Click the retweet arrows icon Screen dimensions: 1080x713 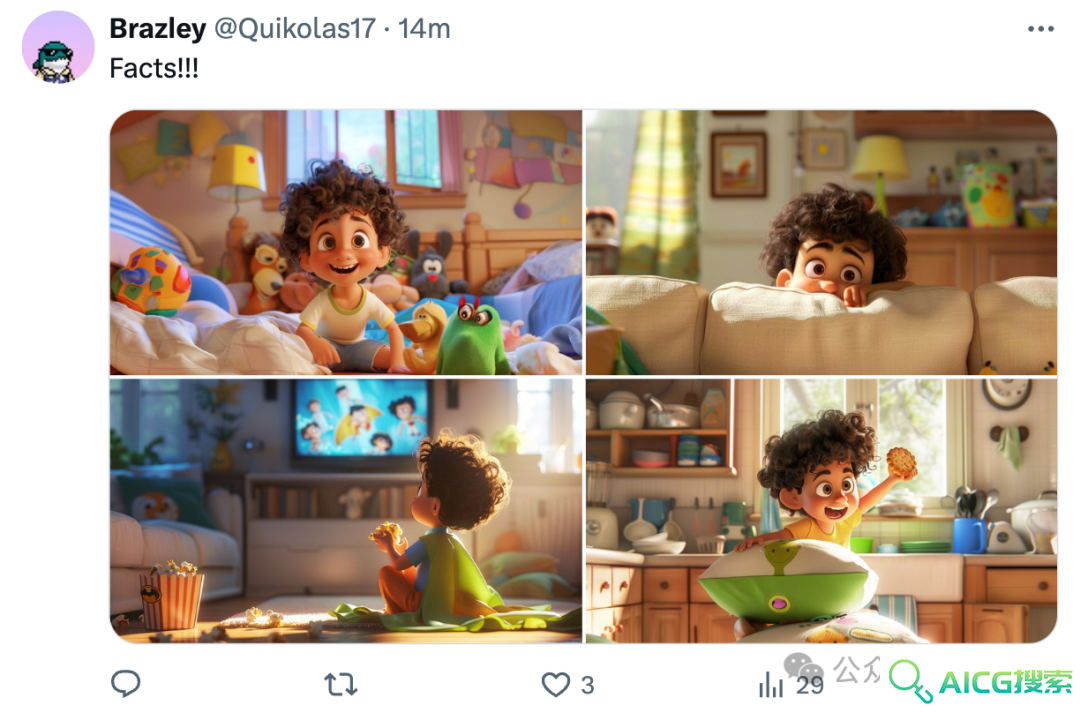340,684
